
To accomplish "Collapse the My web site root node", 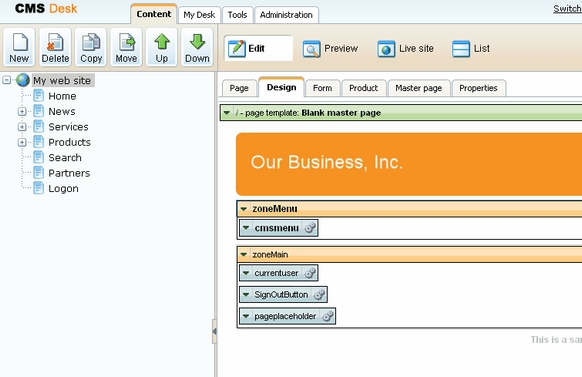I will click(7, 80).
